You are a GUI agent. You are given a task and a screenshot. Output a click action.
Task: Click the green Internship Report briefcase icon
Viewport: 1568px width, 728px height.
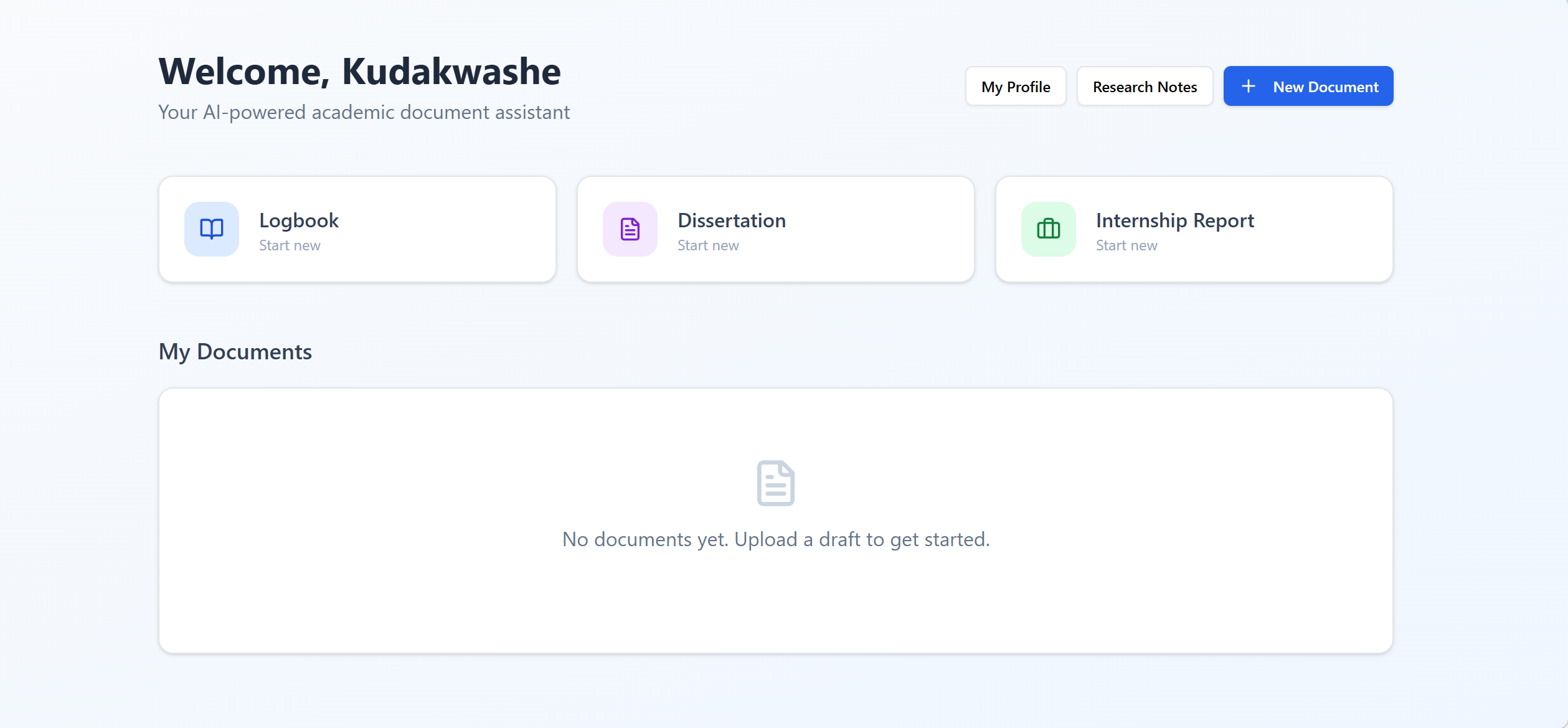pos(1049,229)
